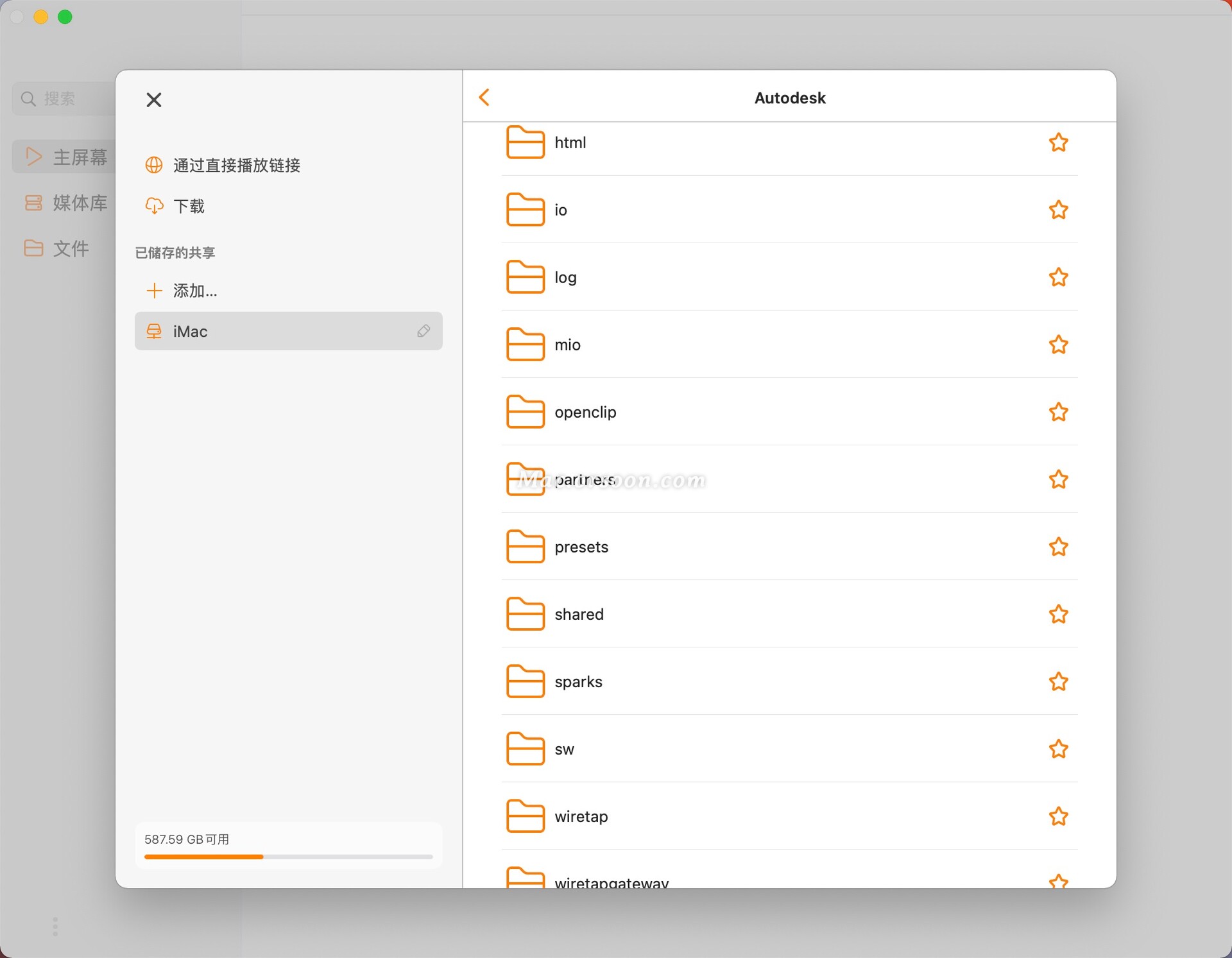The image size is (1232, 958).
Task: Click the 搜索 search field
Action: [x=64, y=98]
